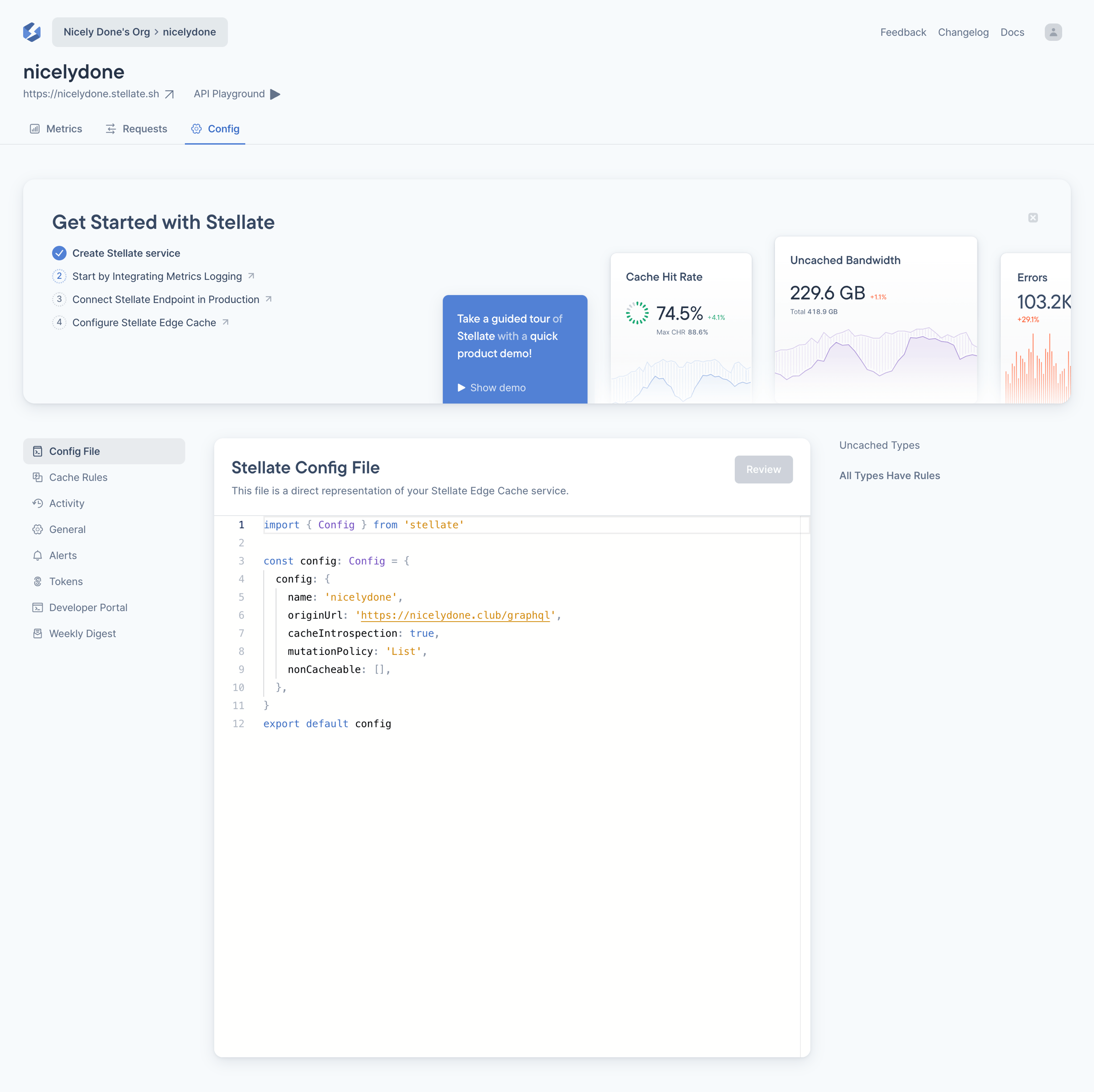Click the step 3 circle icon

(x=59, y=299)
